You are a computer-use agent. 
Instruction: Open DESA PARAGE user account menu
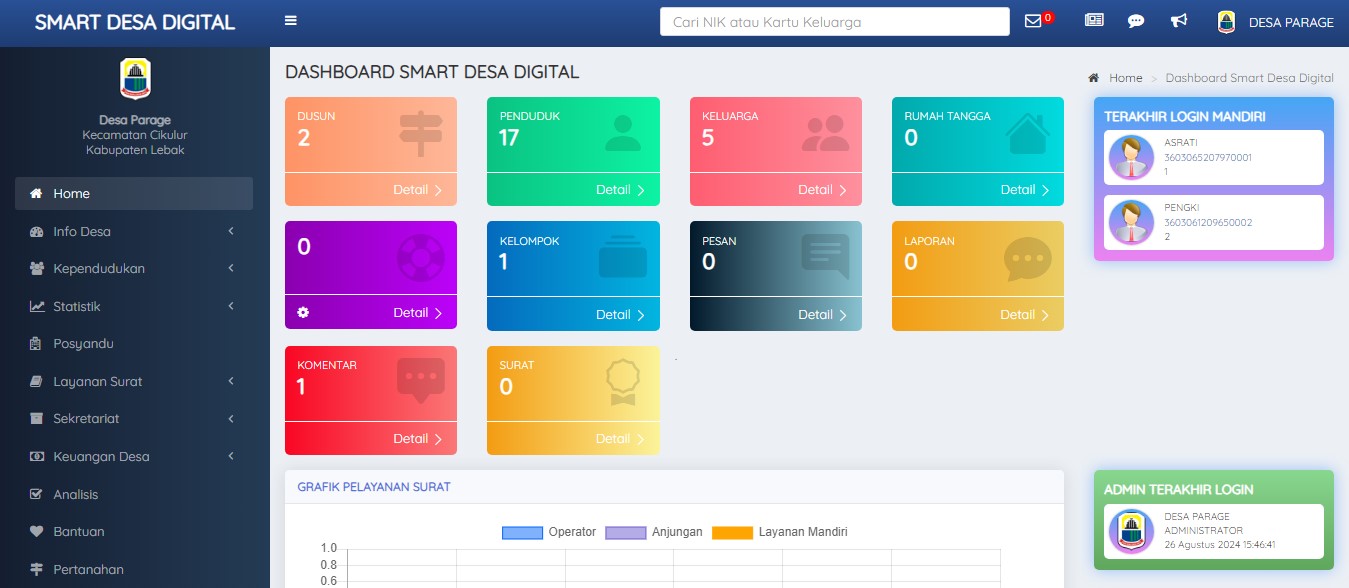1276,22
